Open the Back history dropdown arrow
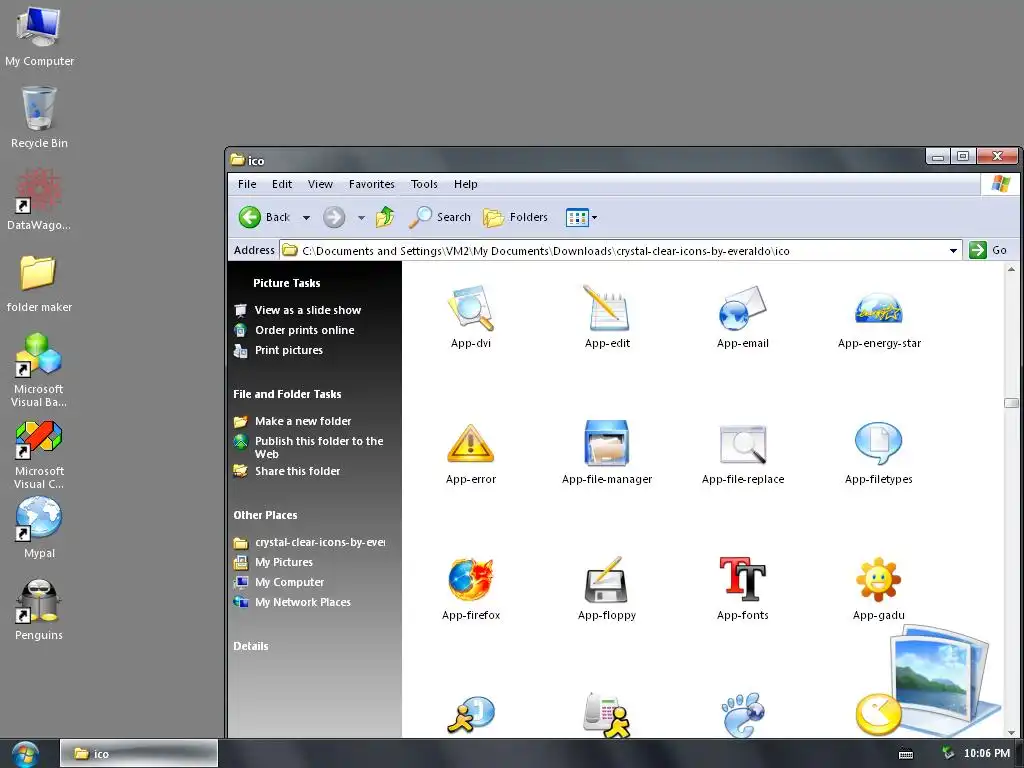Viewport: 1024px width, 768px height. tap(306, 218)
